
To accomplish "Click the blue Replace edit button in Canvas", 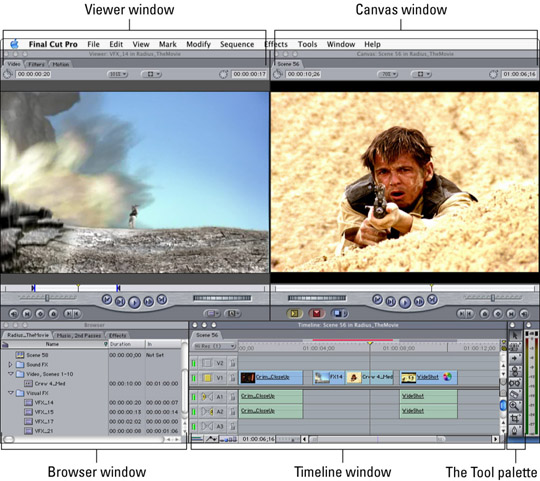I will click(x=339, y=313).
